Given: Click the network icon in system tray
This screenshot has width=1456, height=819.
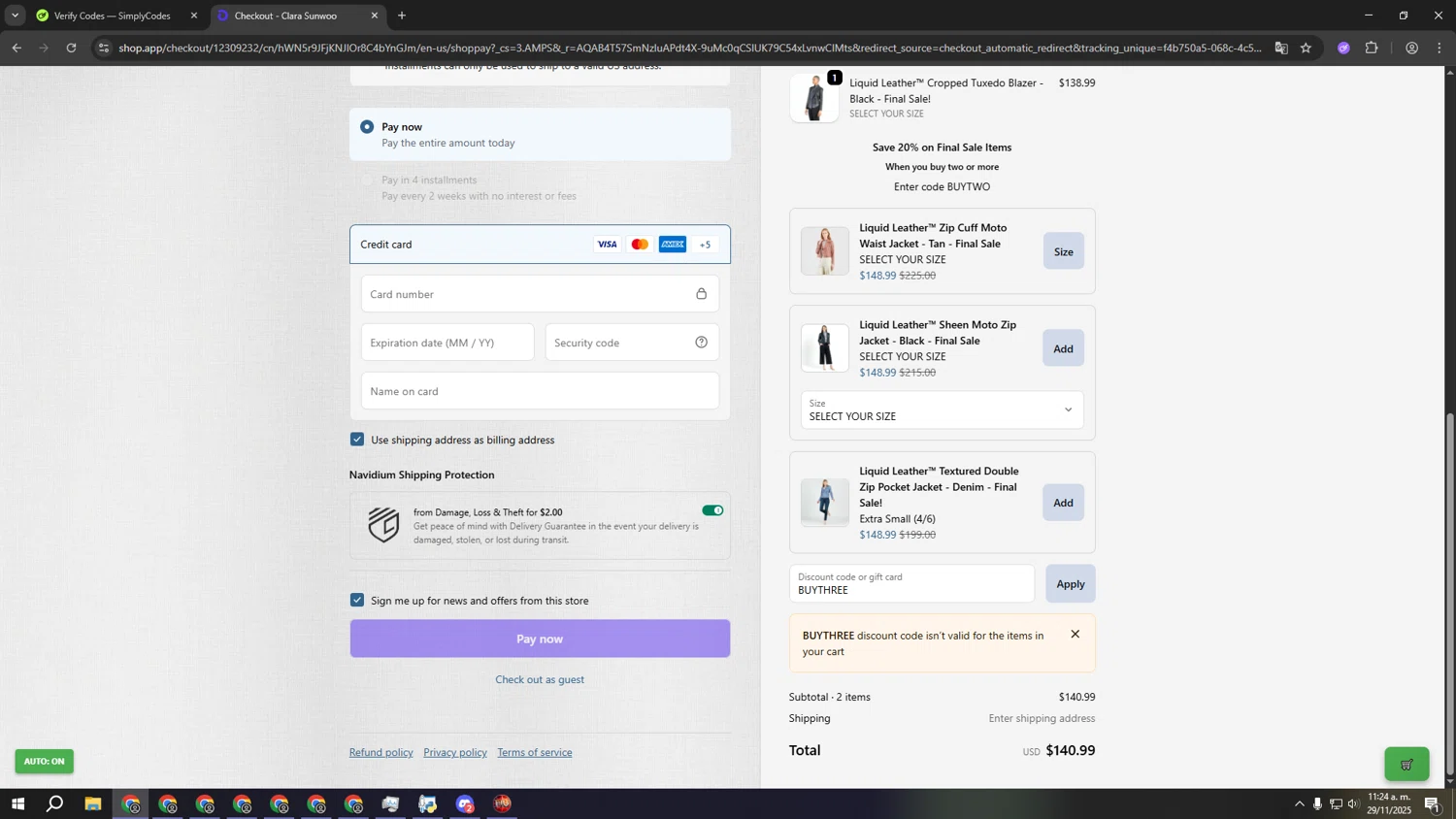Looking at the screenshot, I should tap(1336, 804).
